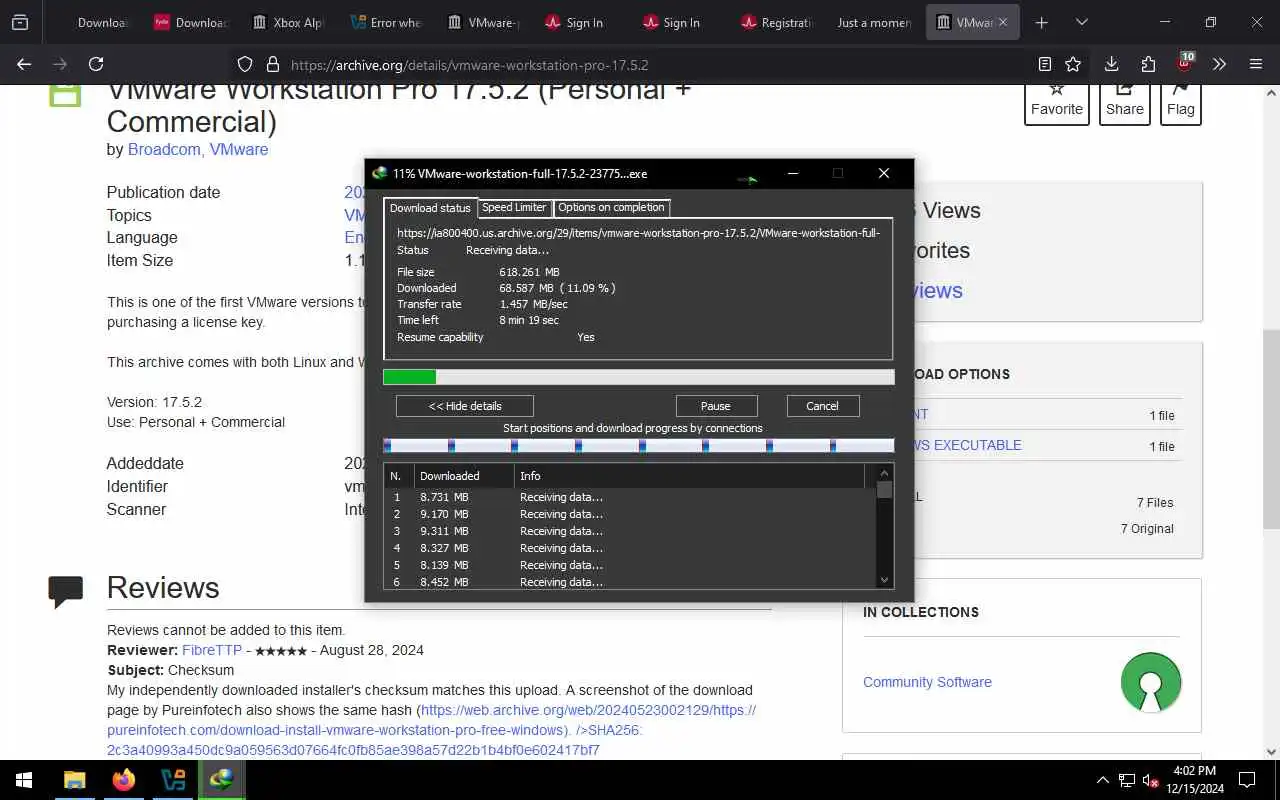The height and width of the screenshot is (800, 1280).
Task: Click the reviews speech bubble icon
Action: click(66, 591)
